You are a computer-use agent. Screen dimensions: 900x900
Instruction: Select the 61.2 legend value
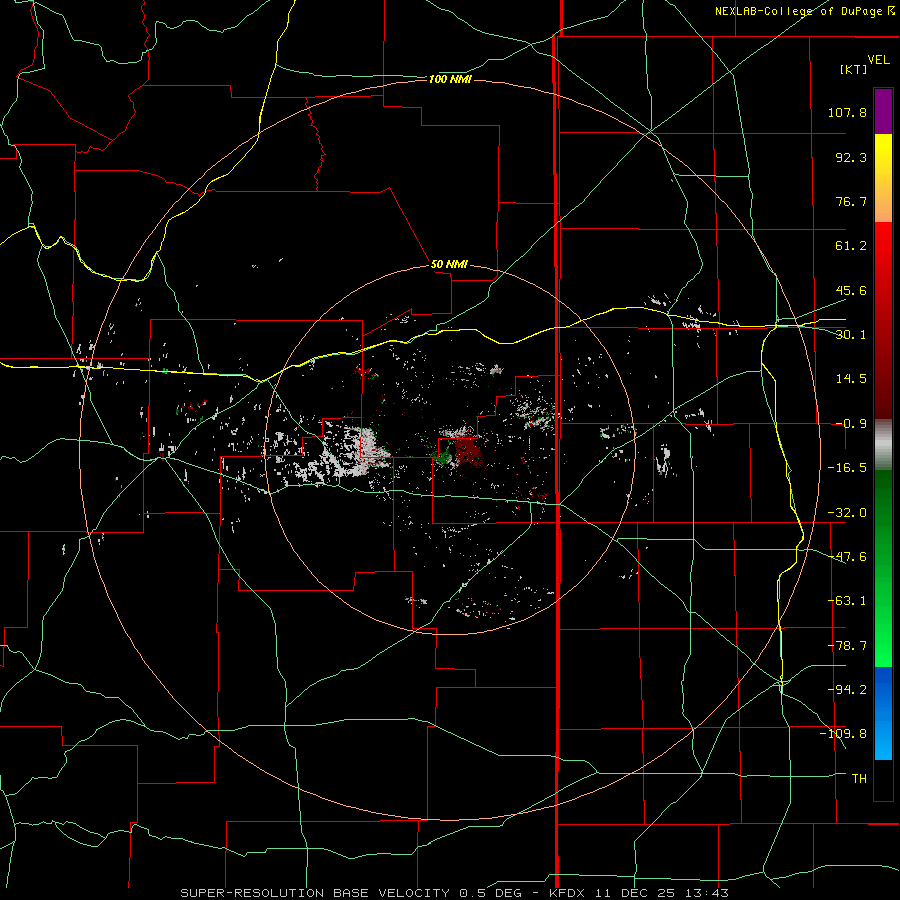(x=851, y=246)
